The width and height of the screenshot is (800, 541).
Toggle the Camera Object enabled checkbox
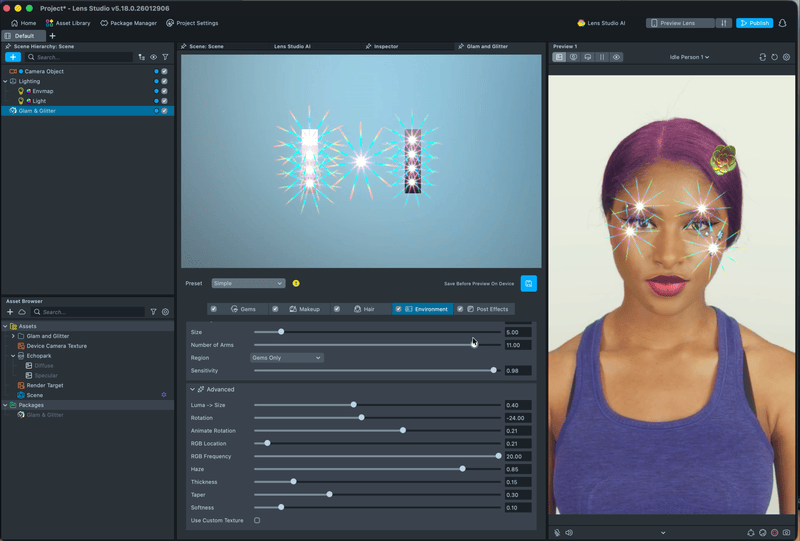pyautogui.click(x=164, y=72)
